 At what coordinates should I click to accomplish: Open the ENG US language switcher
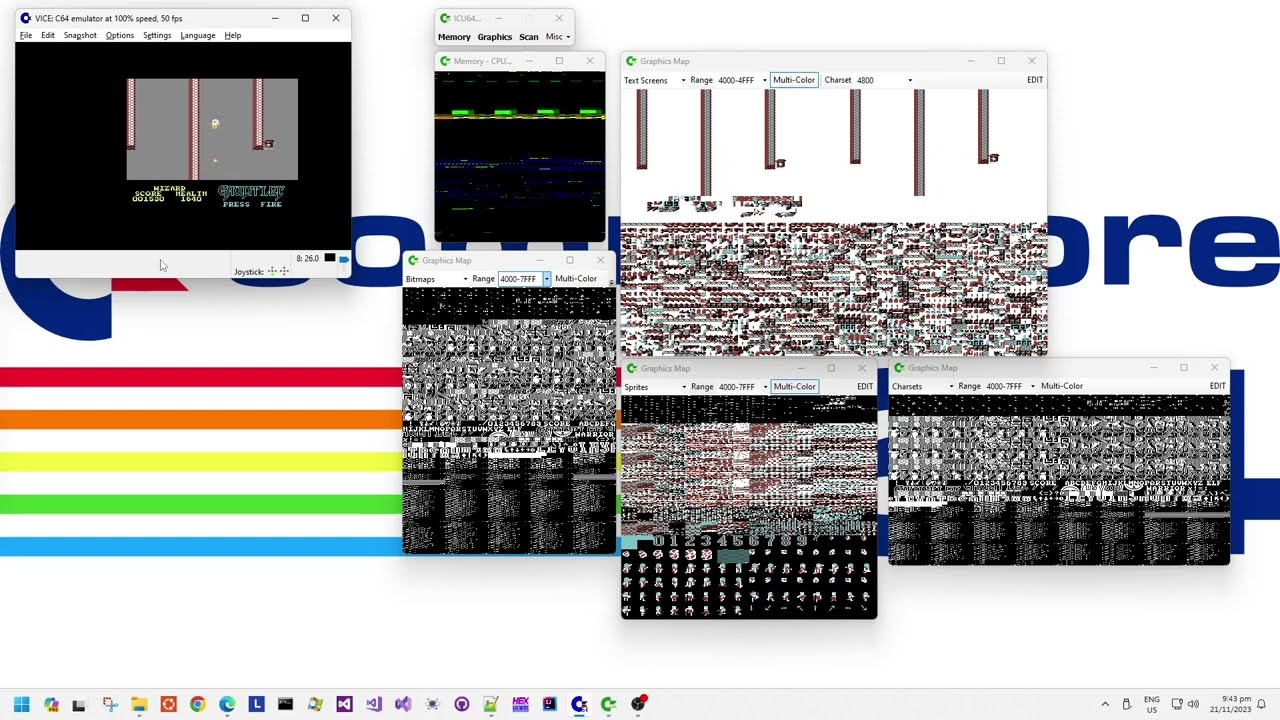[1152, 704]
